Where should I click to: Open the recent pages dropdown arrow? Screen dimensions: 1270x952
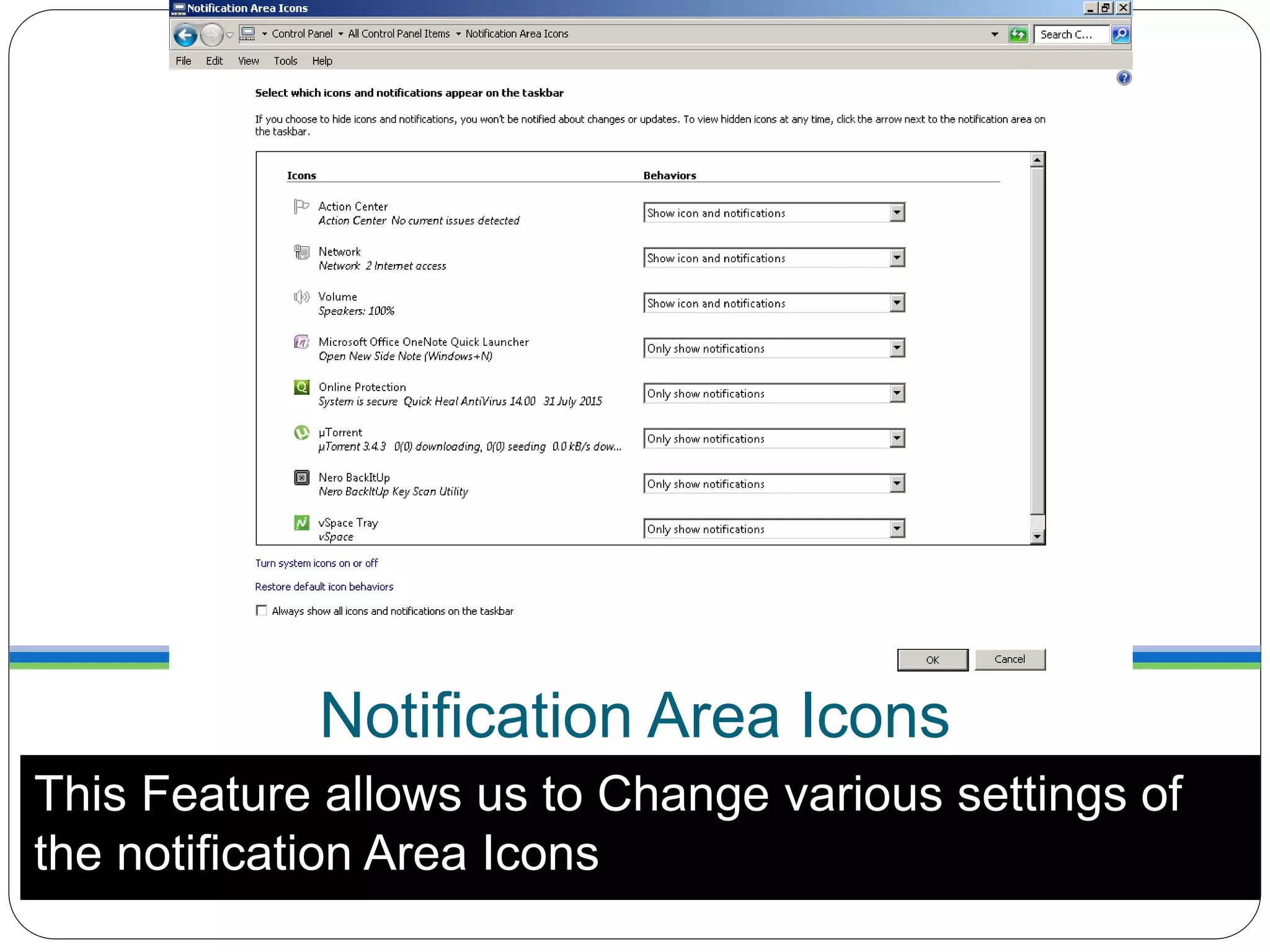coord(230,35)
